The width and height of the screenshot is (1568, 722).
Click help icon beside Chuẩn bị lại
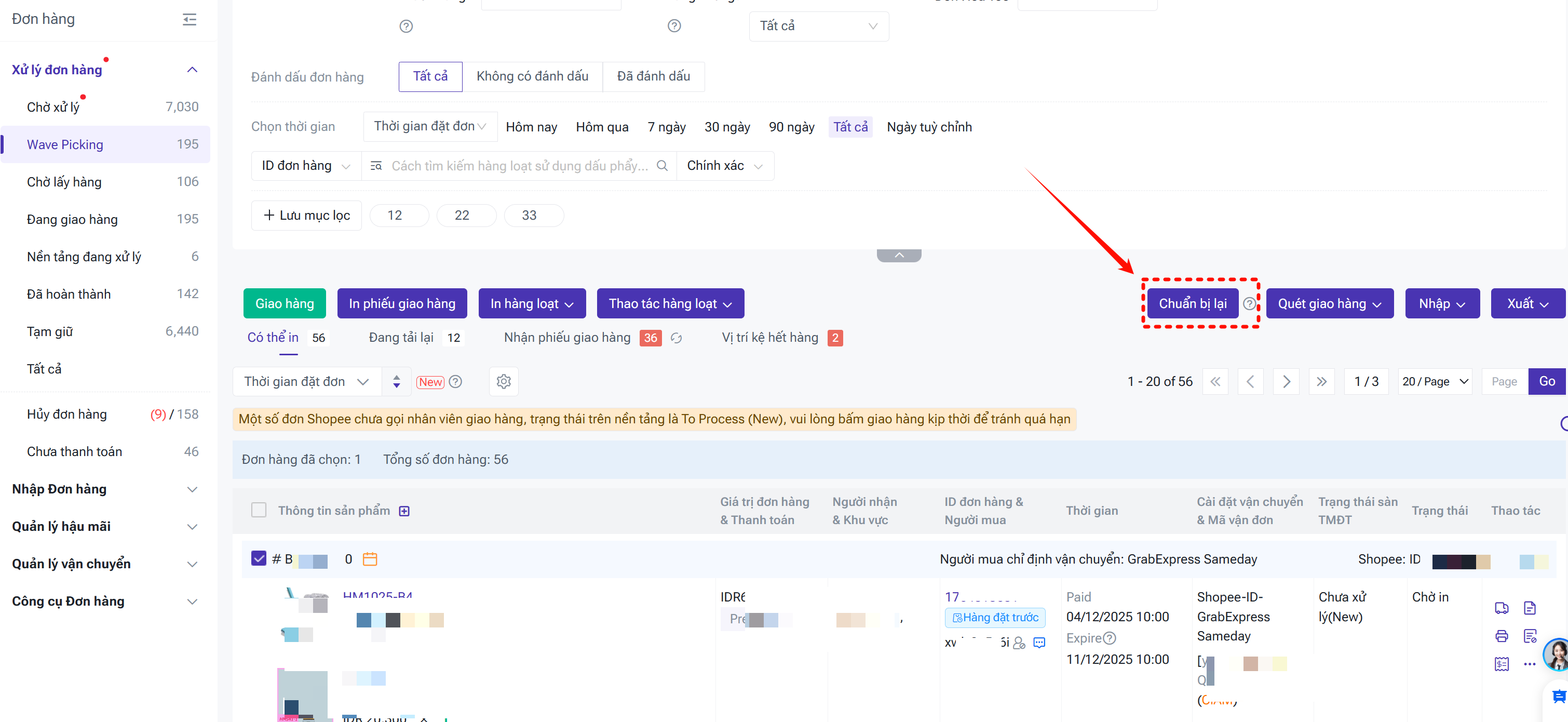click(1249, 303)
